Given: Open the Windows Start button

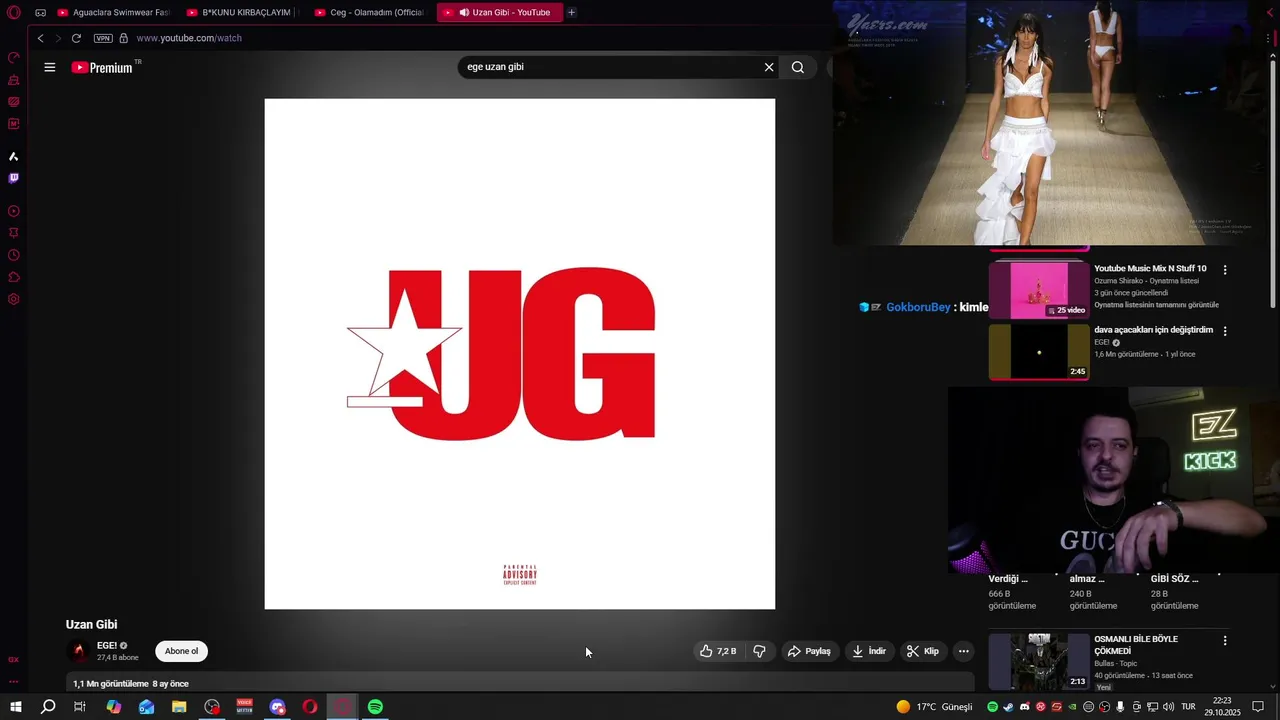Looking at the screenshot, I should 16,707.
